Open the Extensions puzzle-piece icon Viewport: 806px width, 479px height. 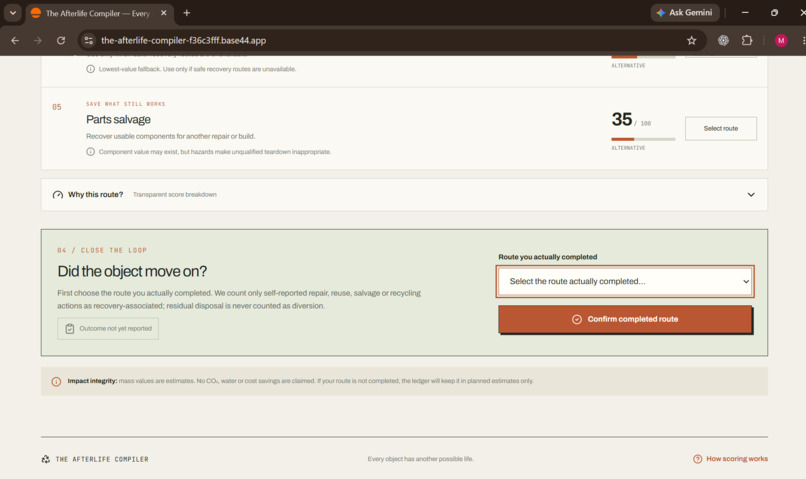pyautogui.click(x=747, y=40)
